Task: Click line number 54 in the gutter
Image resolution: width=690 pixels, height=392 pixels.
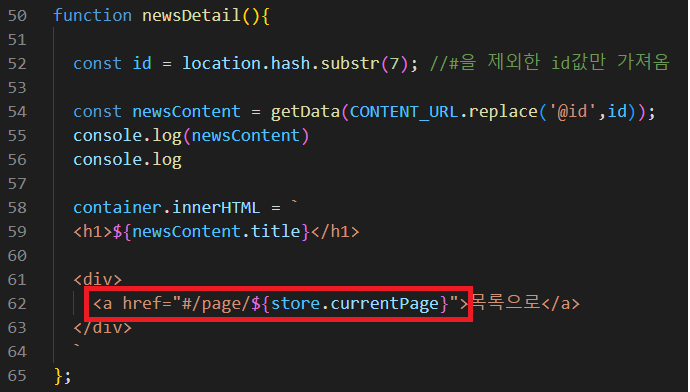Action: point(17,112)
